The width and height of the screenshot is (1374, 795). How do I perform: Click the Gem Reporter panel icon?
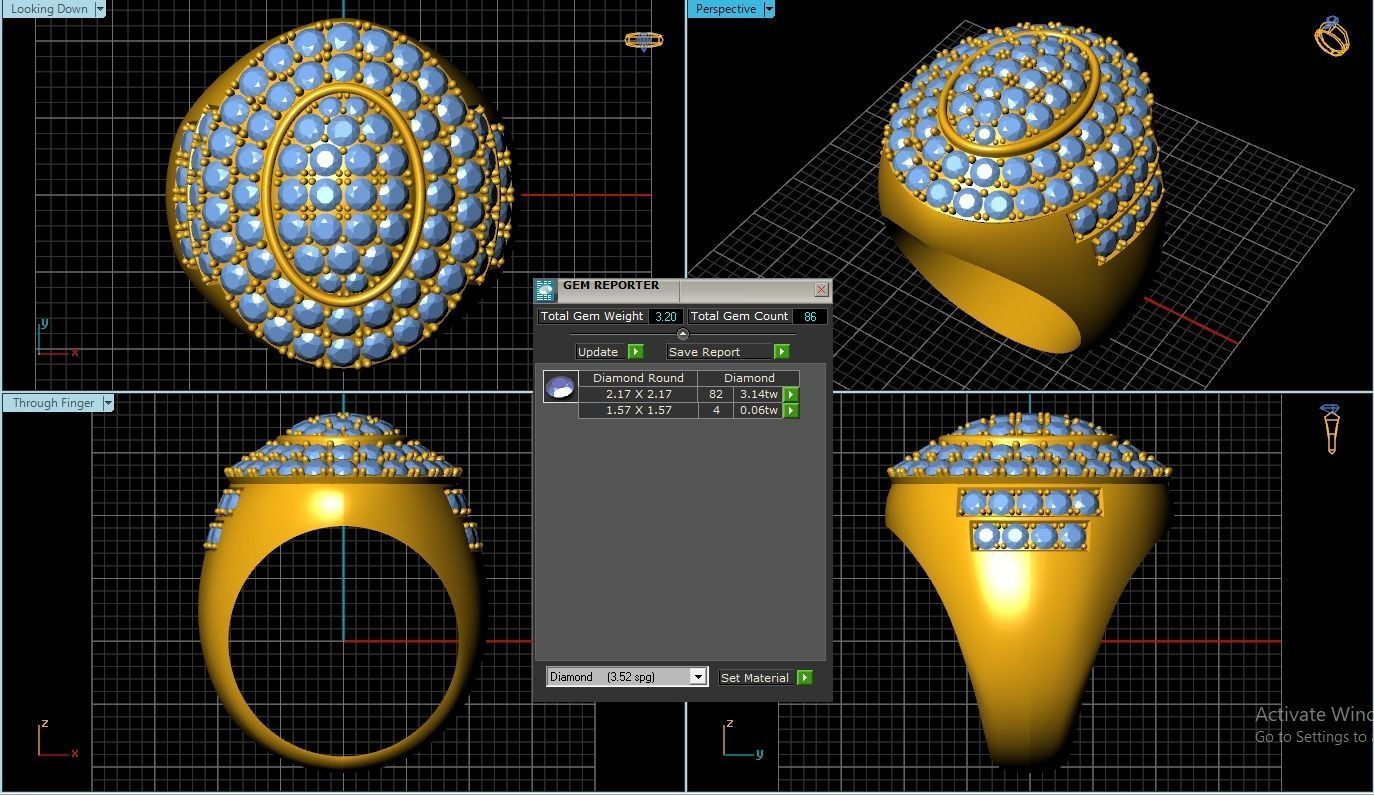coord(545,290)
